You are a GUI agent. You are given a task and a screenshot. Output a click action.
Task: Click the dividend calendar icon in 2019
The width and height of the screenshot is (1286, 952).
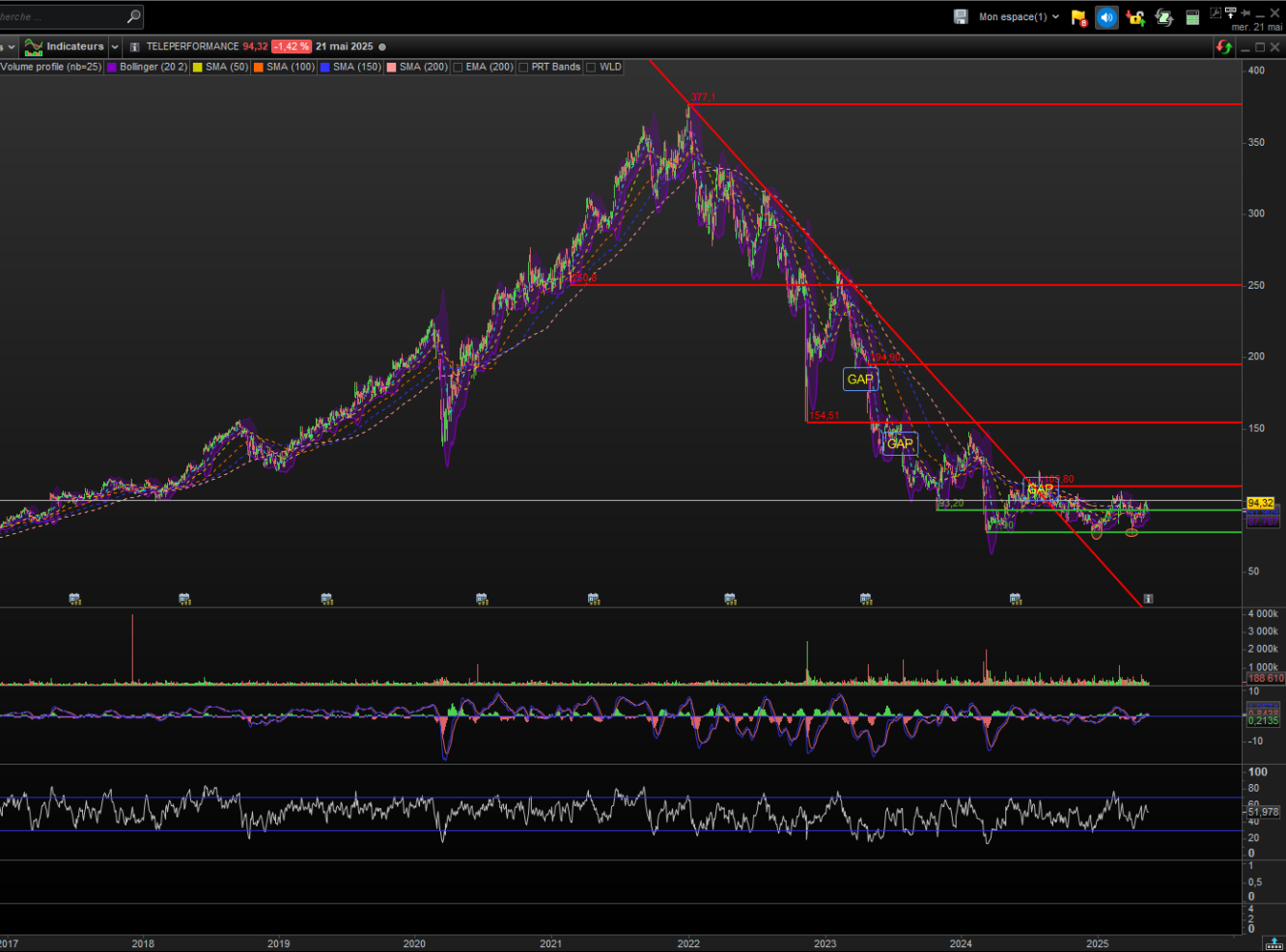pyautogui.click(x=326, y=599)
